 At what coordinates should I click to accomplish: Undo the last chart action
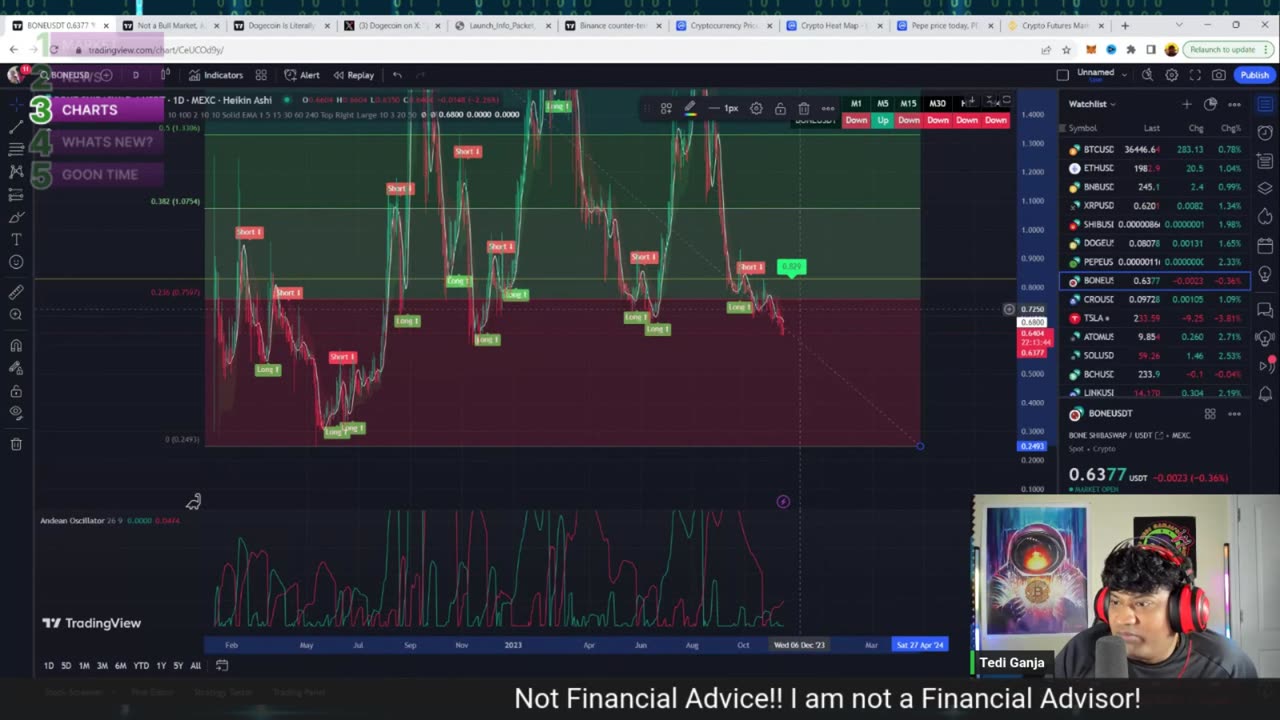coord(397,75)
